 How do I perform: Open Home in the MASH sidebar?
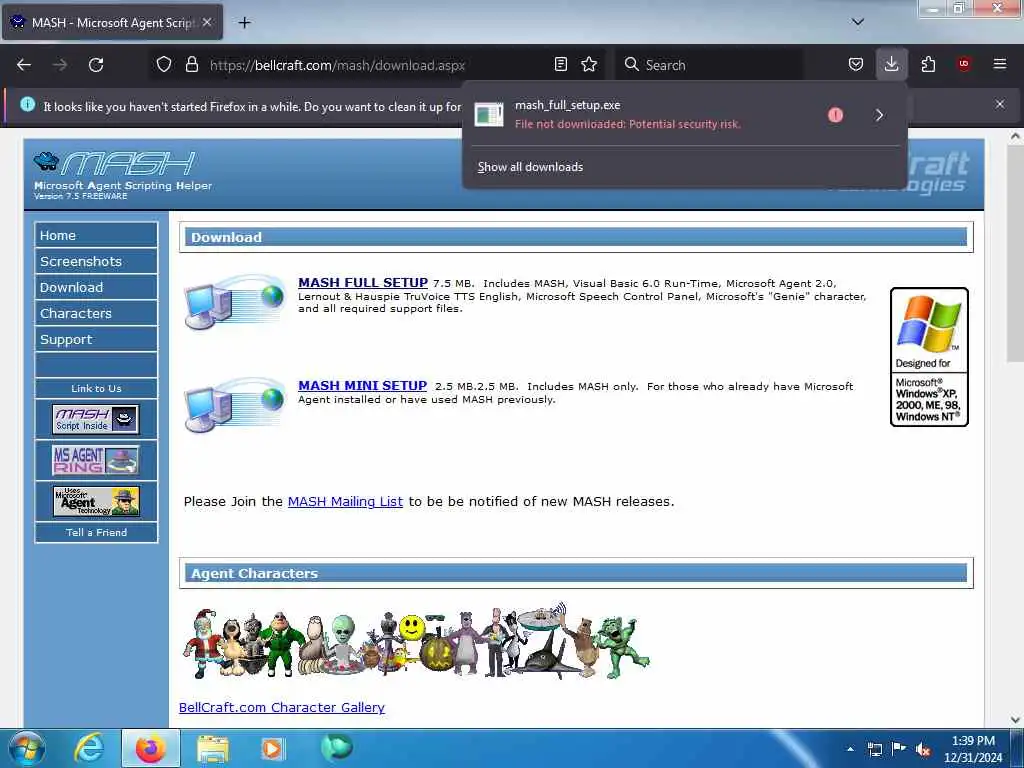[96, 235]
